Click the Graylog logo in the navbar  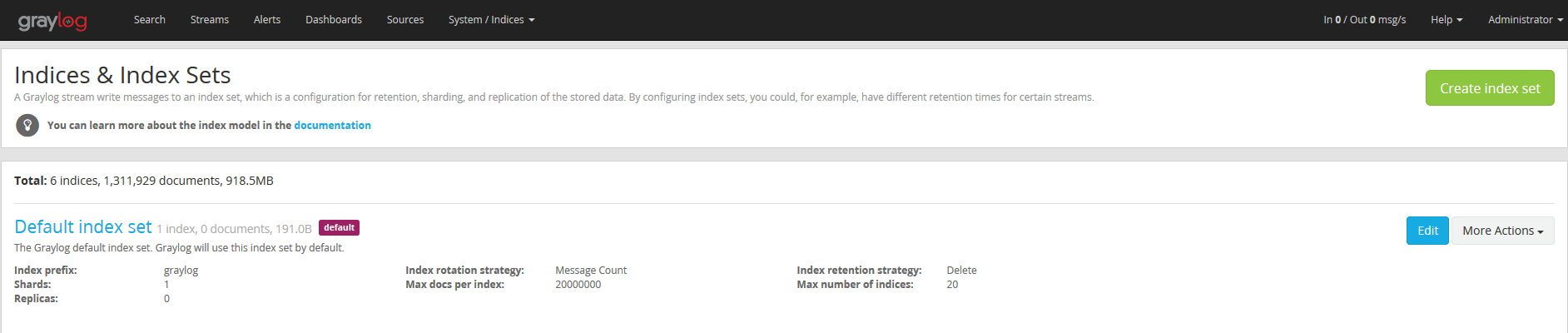click(x=52, y=21)
